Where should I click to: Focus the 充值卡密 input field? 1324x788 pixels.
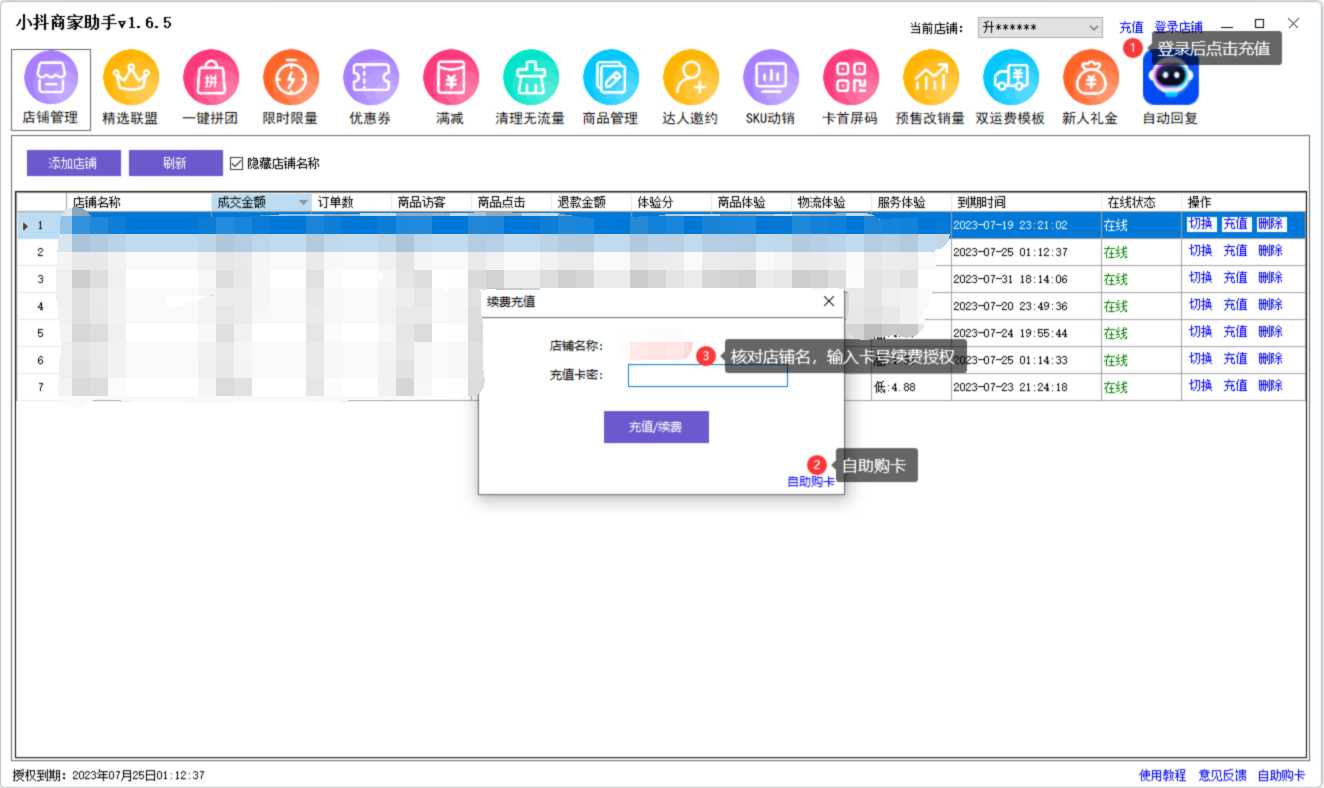click(707, 375)
